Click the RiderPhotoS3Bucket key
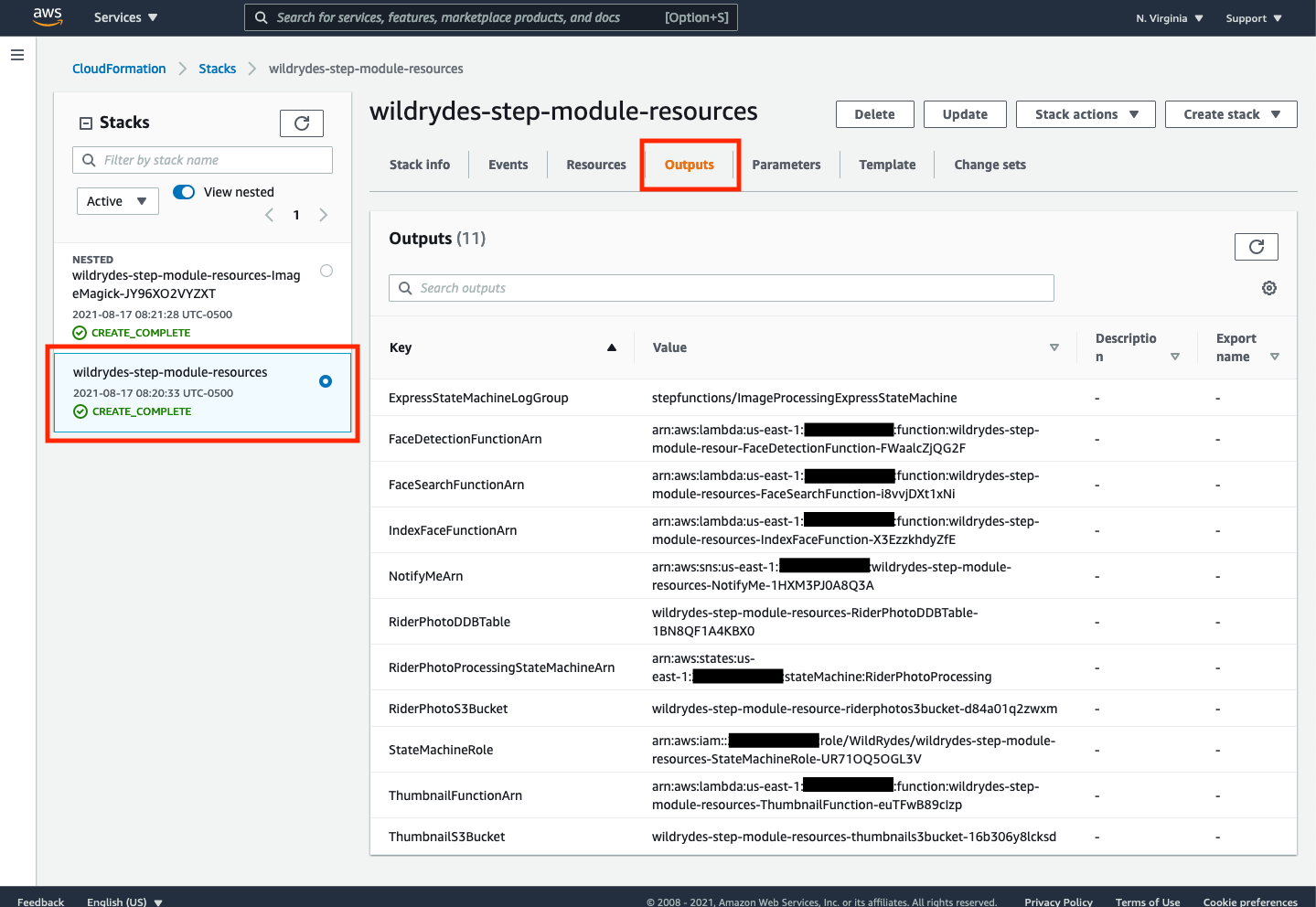Viewport: 1316px width, 907px height. coord(448,709)
